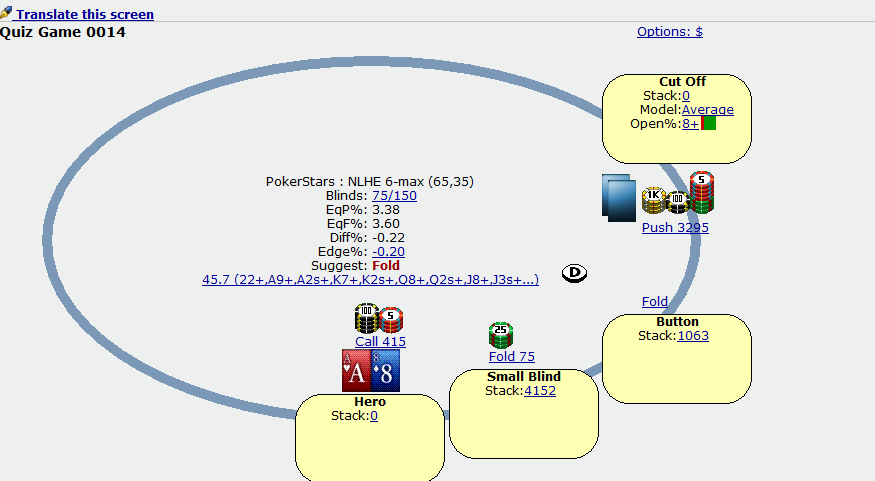Open the 45.7 calling range link
Screen dimensions: 875x481
pyautogui.click(x=371, y=280)
